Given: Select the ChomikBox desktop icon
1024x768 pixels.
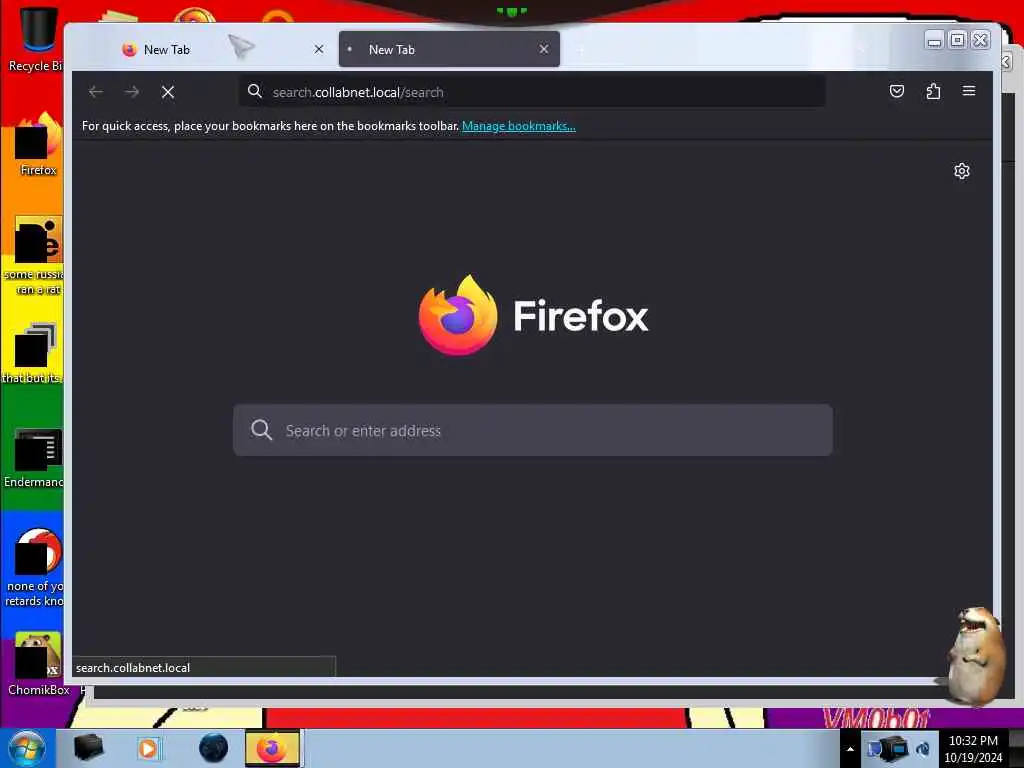Looking at the screenshot, I should pyautogui.click(x=38, y=664).
